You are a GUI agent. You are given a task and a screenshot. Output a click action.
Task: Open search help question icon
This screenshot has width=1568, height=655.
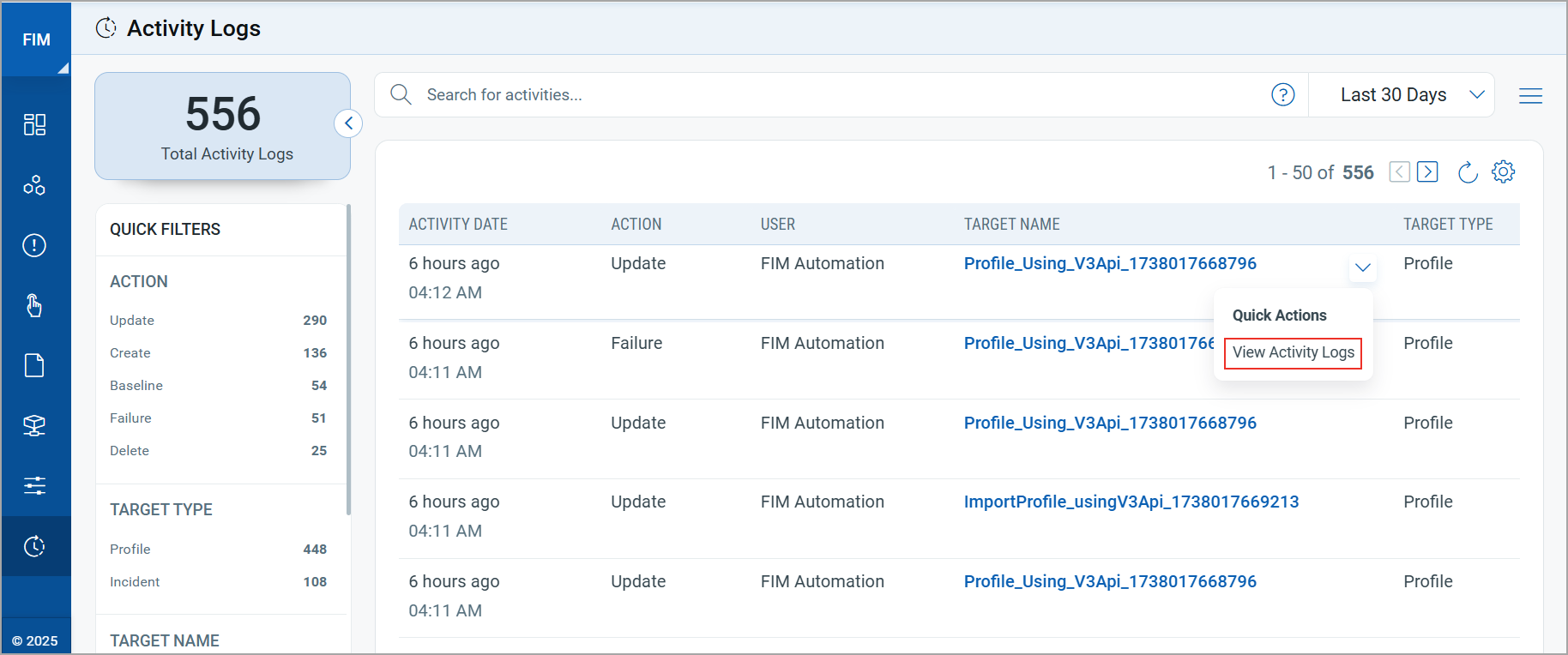pos(1282,94)
